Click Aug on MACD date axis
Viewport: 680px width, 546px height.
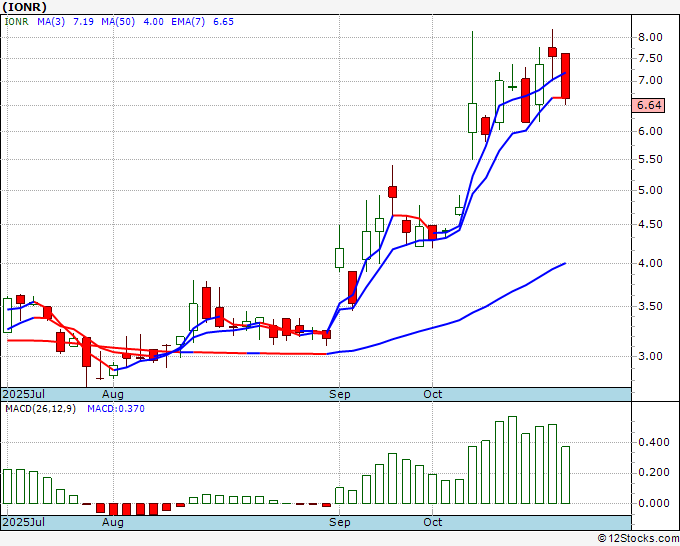coord(113,522)
